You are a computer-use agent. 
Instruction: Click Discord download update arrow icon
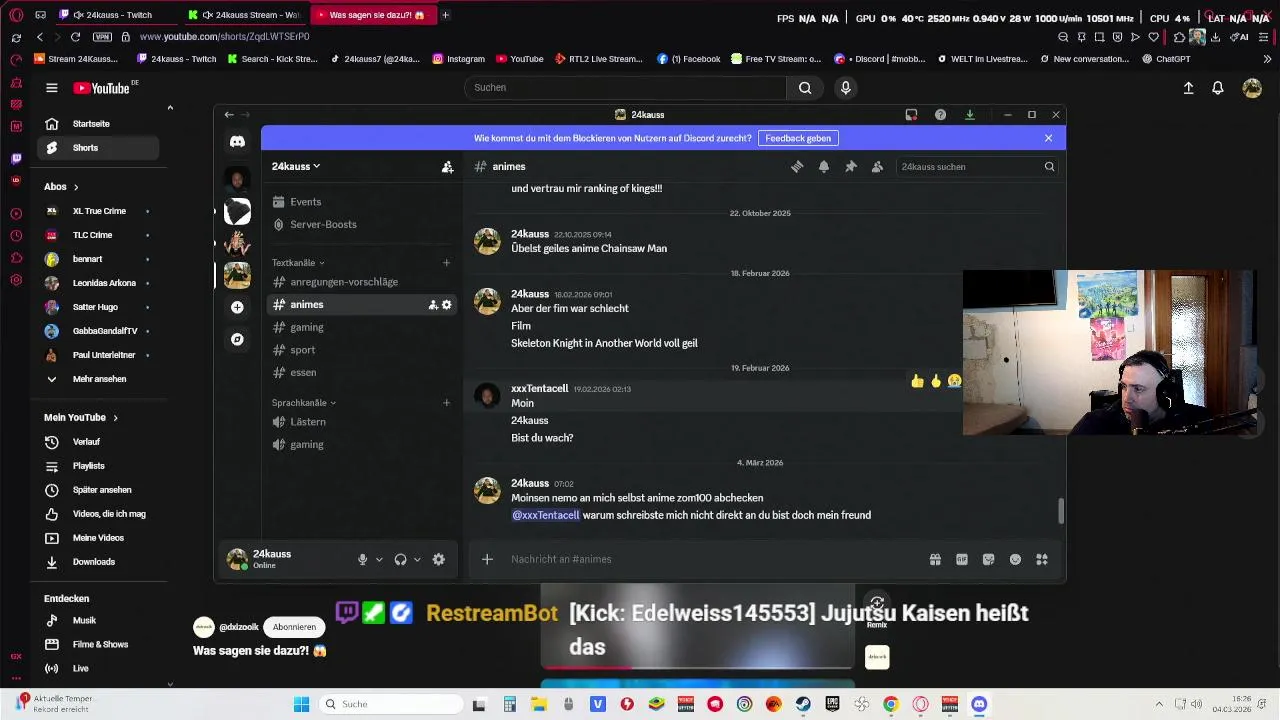(969, 115)
